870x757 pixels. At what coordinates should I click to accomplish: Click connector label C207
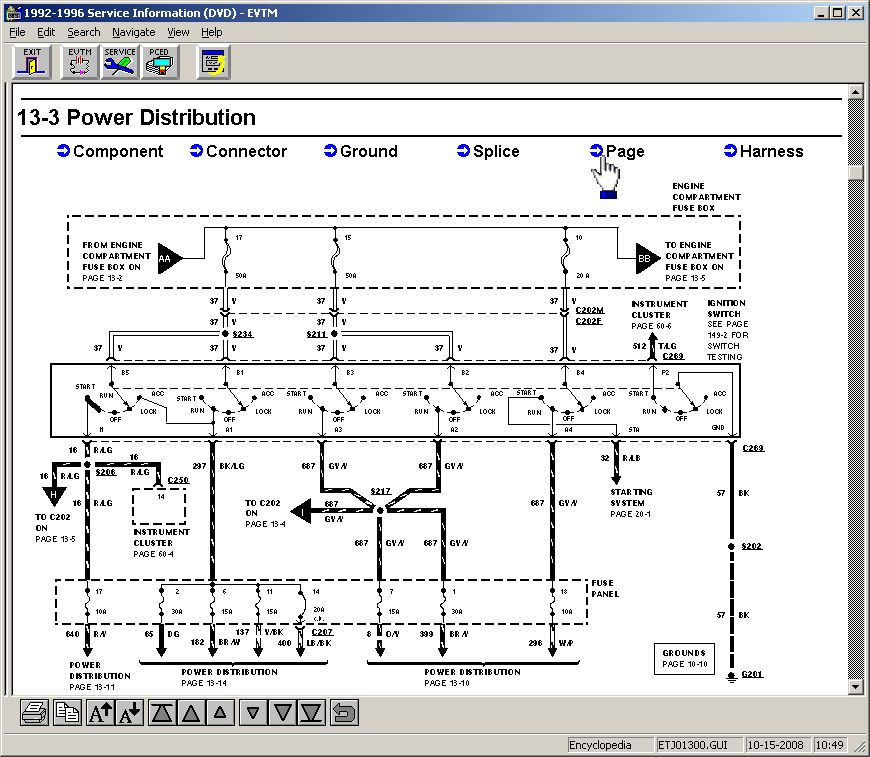pos(322,632)
